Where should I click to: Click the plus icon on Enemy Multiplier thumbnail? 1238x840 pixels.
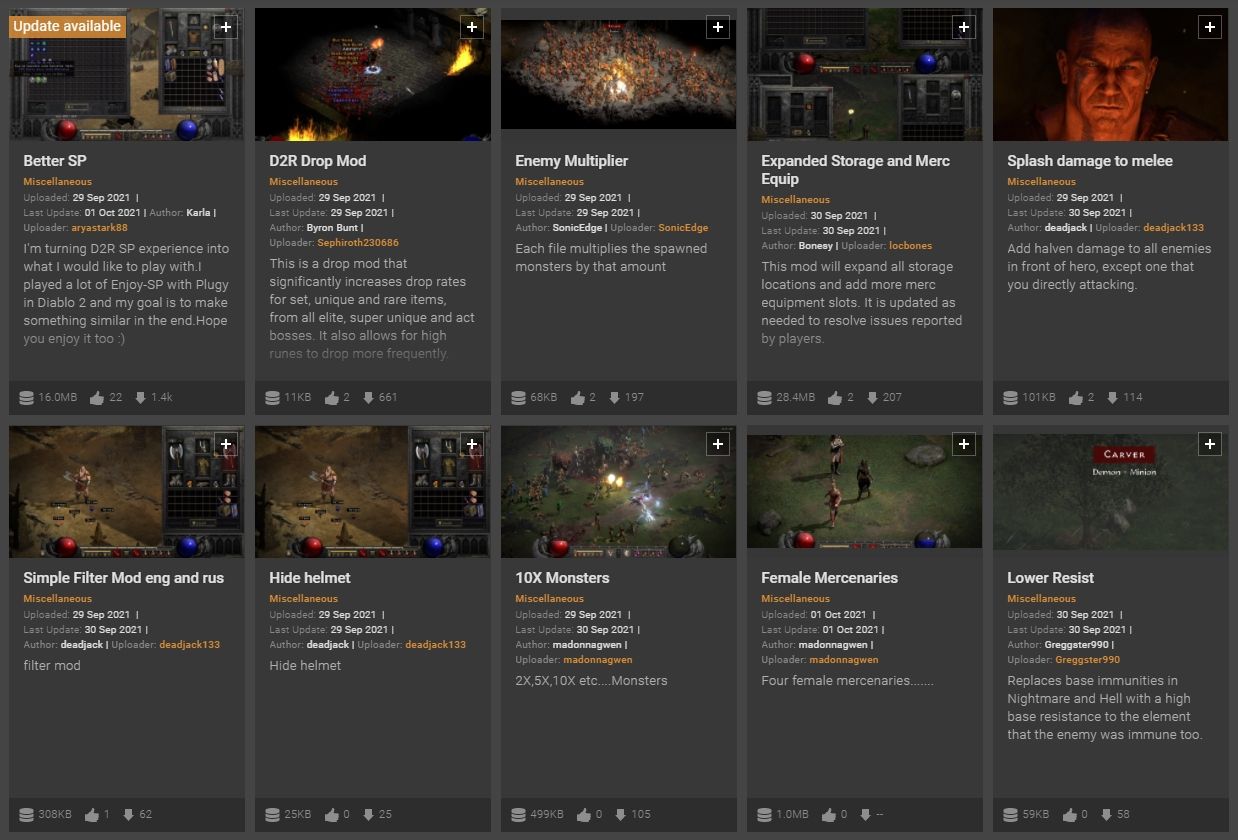[718, 27]
